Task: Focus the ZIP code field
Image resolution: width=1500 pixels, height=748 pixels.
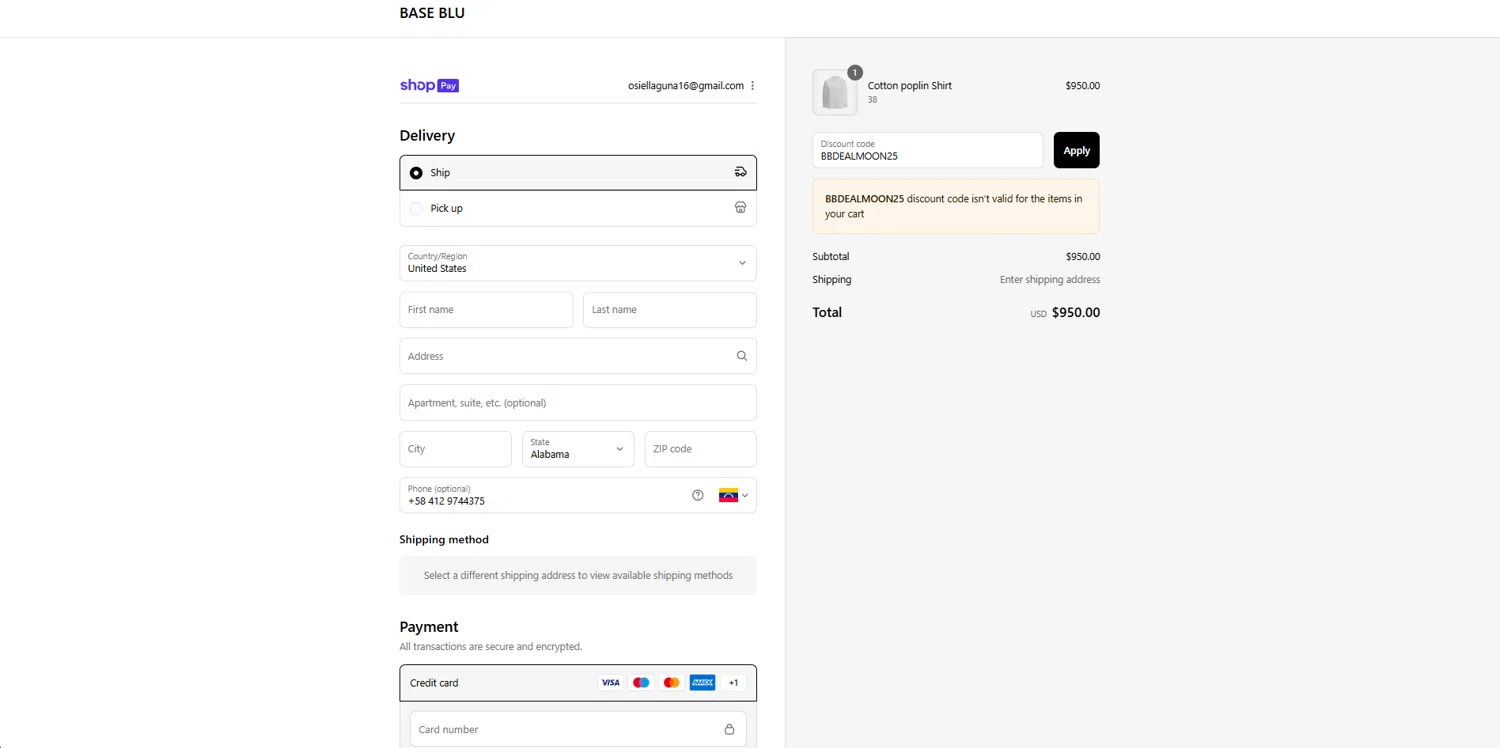Action: tap(701, 449)
